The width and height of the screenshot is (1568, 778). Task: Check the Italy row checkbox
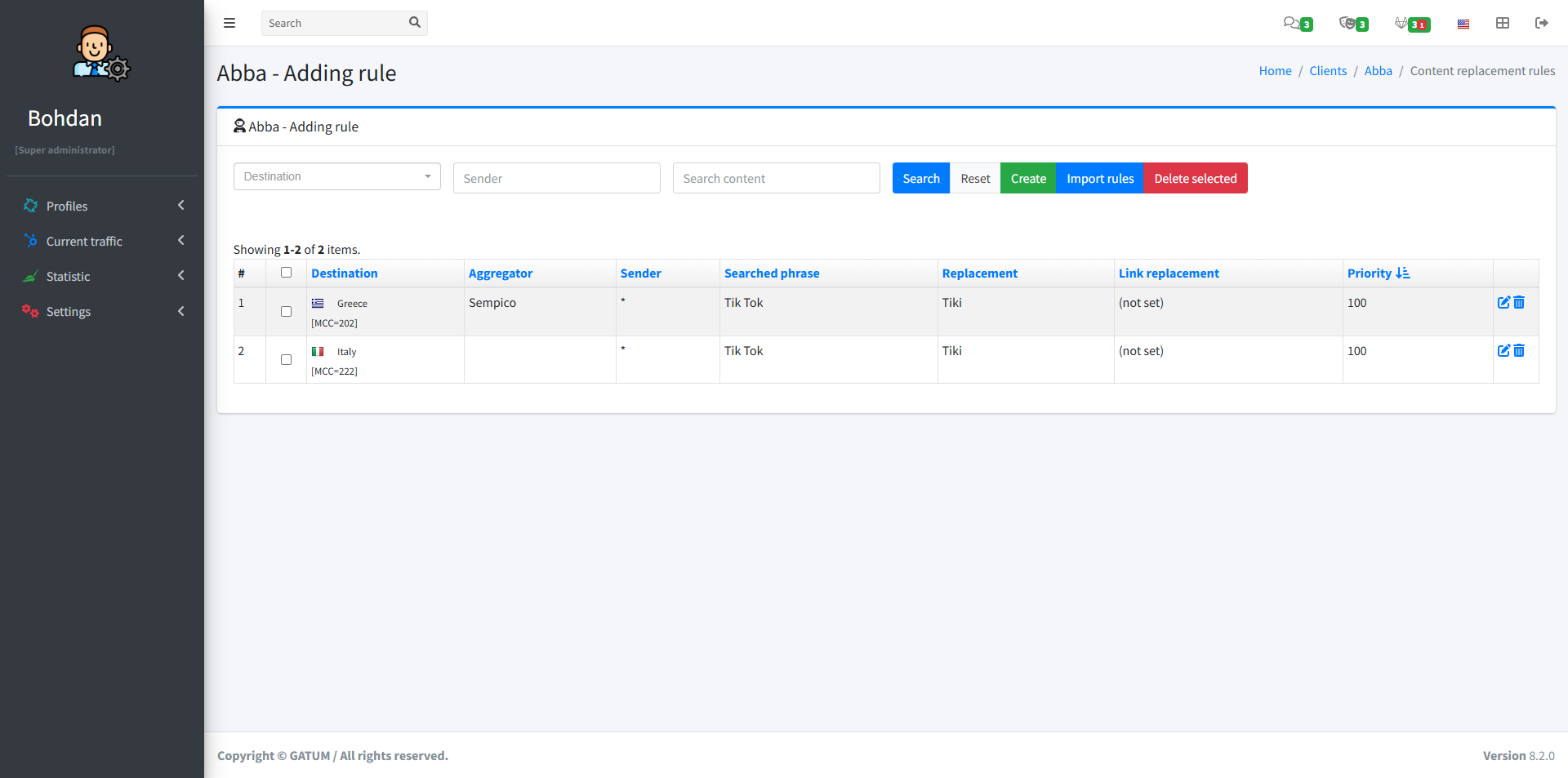286,360
